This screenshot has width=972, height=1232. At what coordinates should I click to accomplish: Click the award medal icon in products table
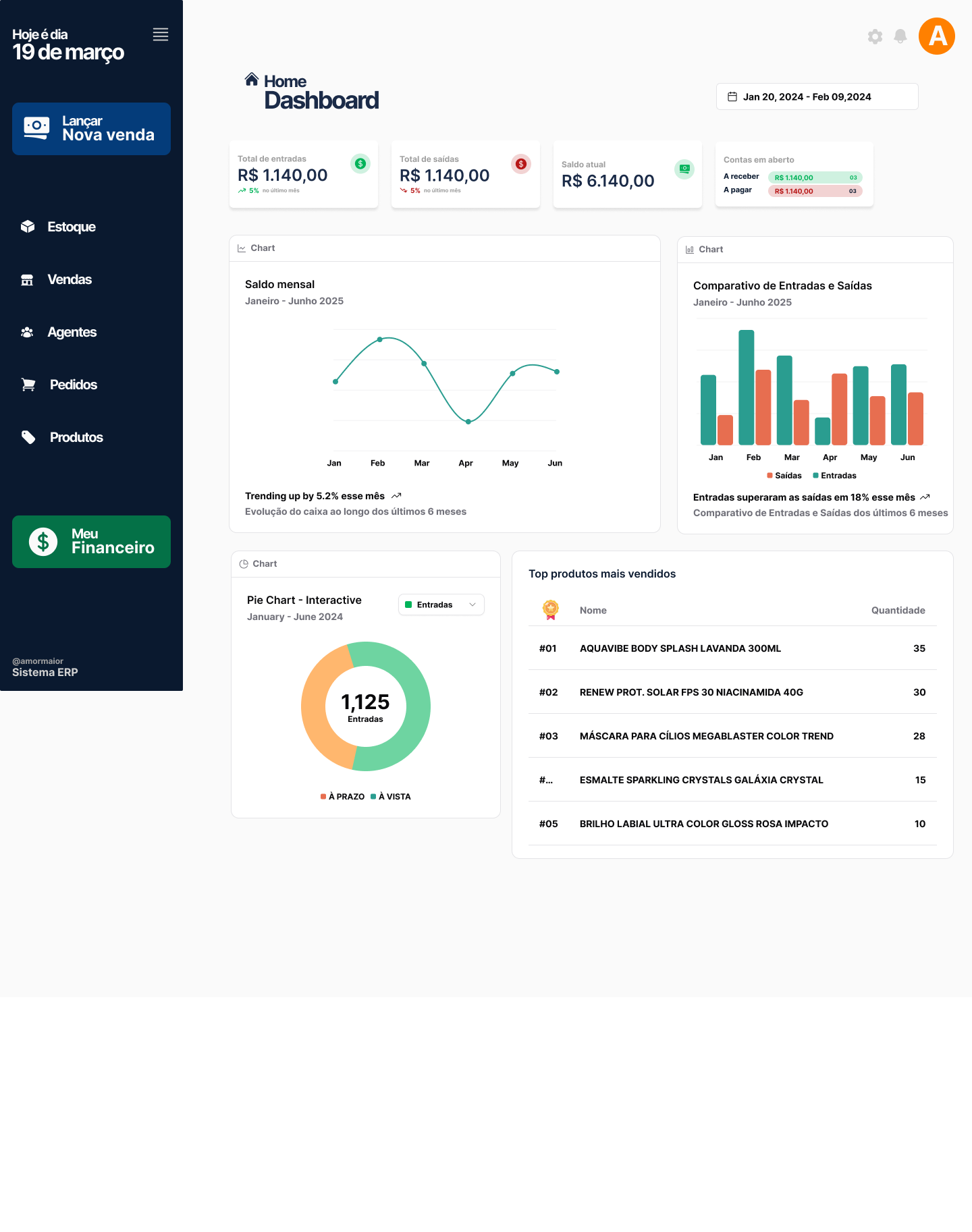tap(551, 610)
